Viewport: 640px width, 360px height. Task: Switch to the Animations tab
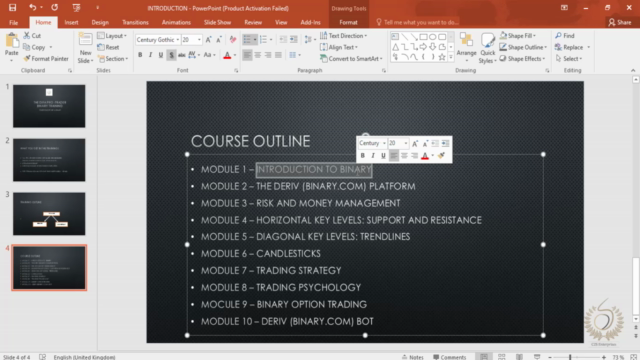pos(176,22)
